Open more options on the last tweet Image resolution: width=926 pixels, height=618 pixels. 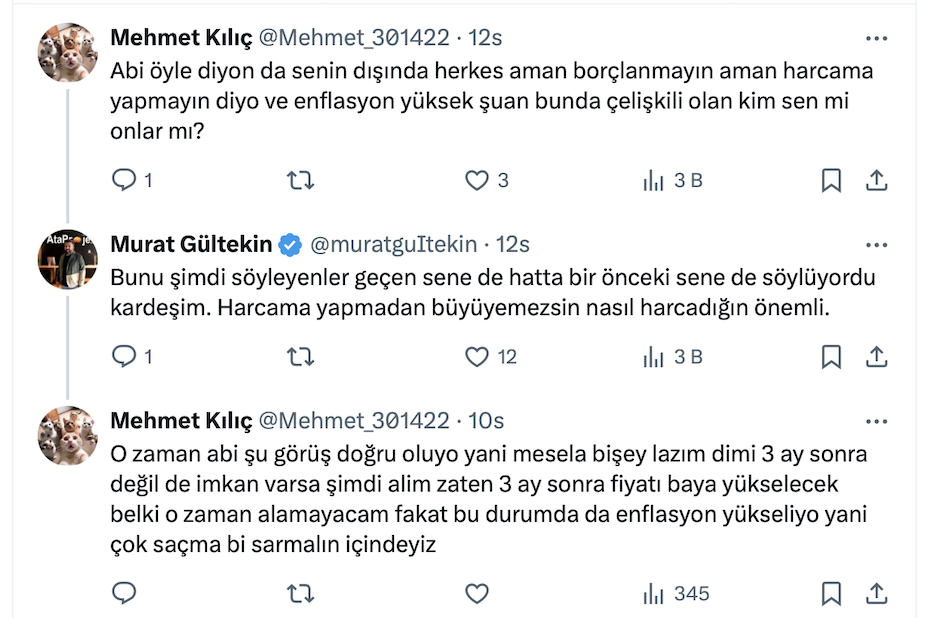(876, 421)
